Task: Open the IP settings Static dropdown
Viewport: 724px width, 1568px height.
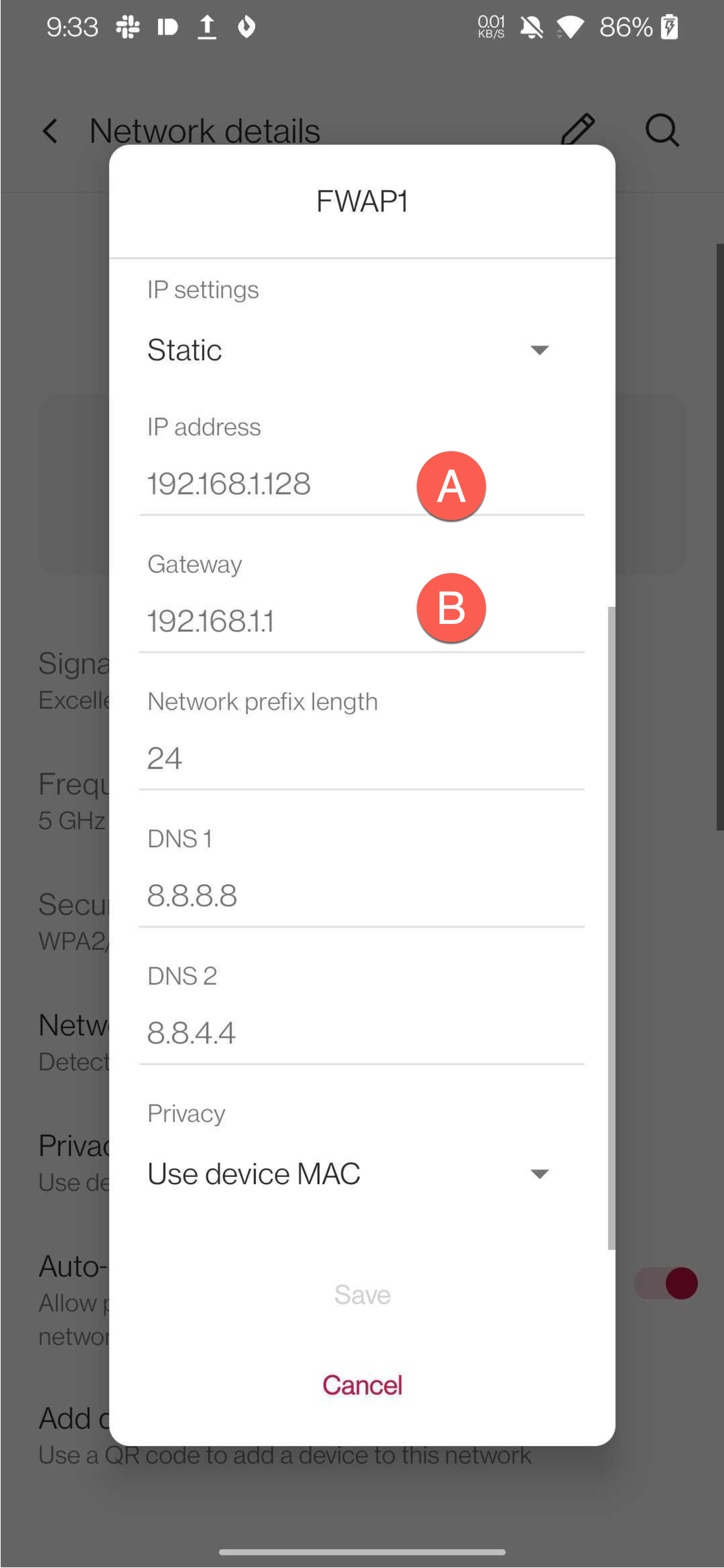Action: (x=348, y=350)
